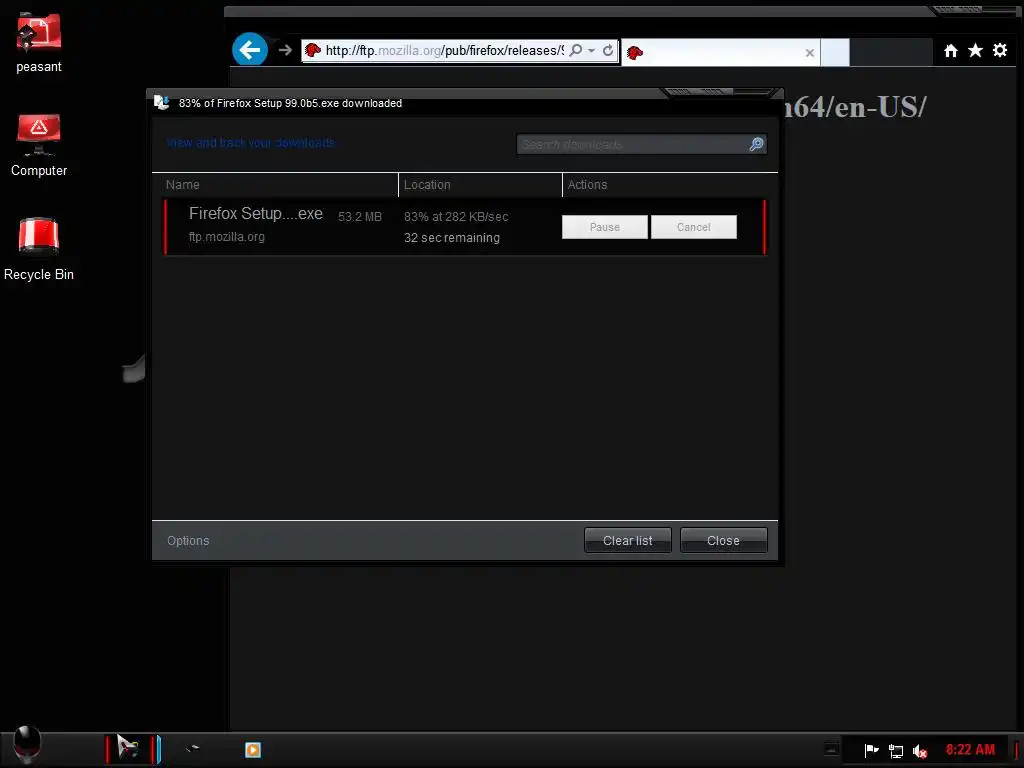
Task: Open the peasant user folder icon
Action: (x=39, y=43)
